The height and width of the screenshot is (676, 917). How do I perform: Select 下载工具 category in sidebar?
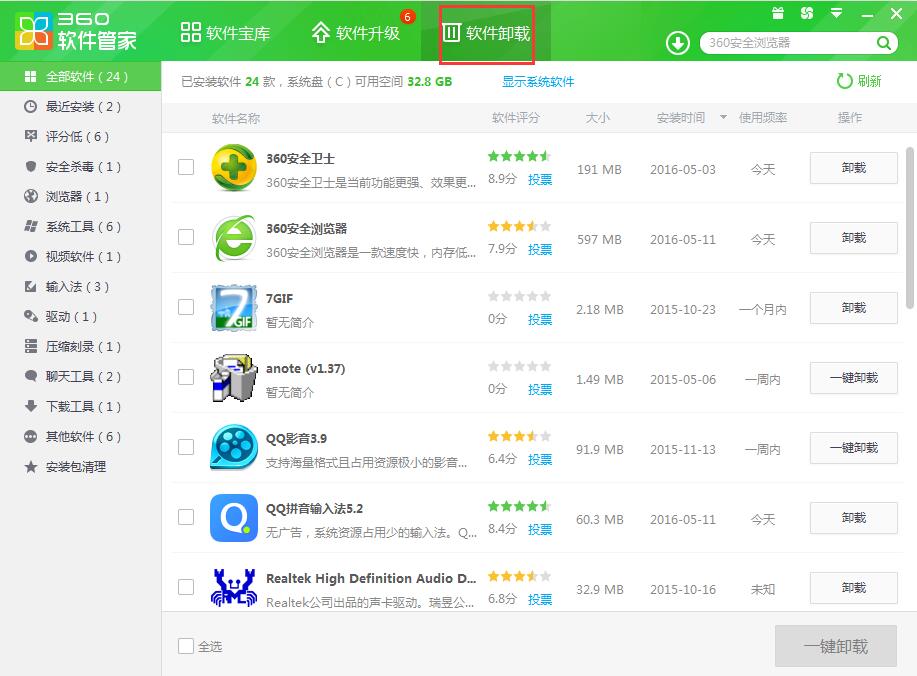coord(80,406)
